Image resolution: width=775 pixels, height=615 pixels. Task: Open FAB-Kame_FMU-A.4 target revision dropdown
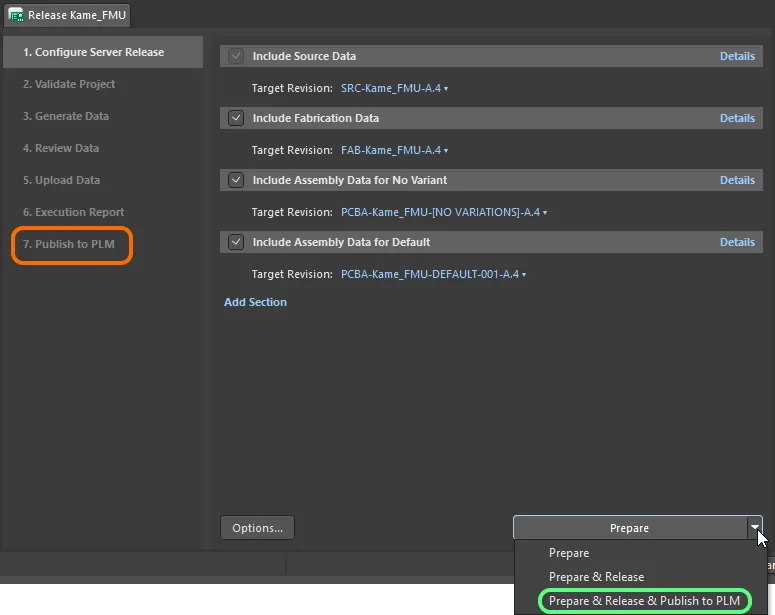[x=394, y=150]
